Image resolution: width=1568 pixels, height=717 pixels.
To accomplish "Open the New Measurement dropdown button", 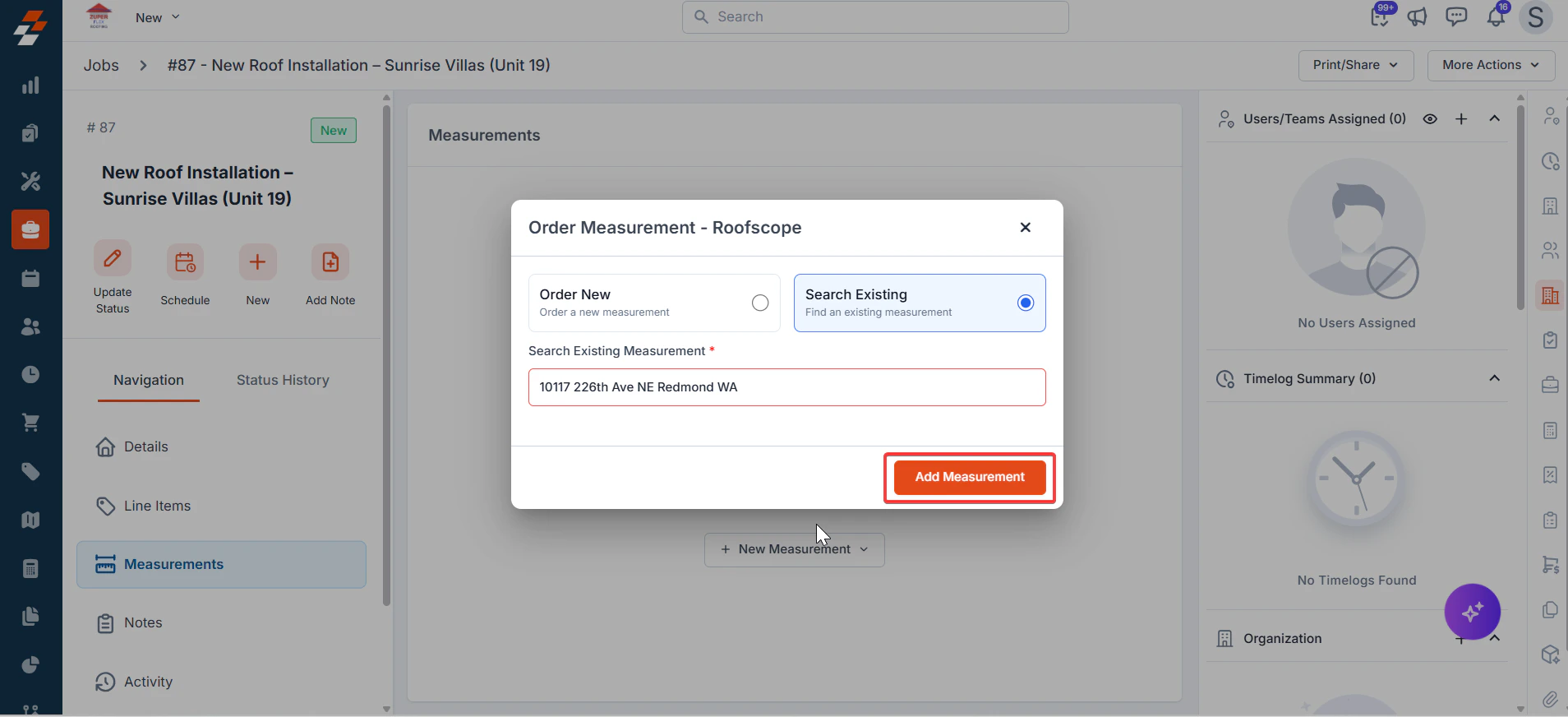I will [794, 549].
